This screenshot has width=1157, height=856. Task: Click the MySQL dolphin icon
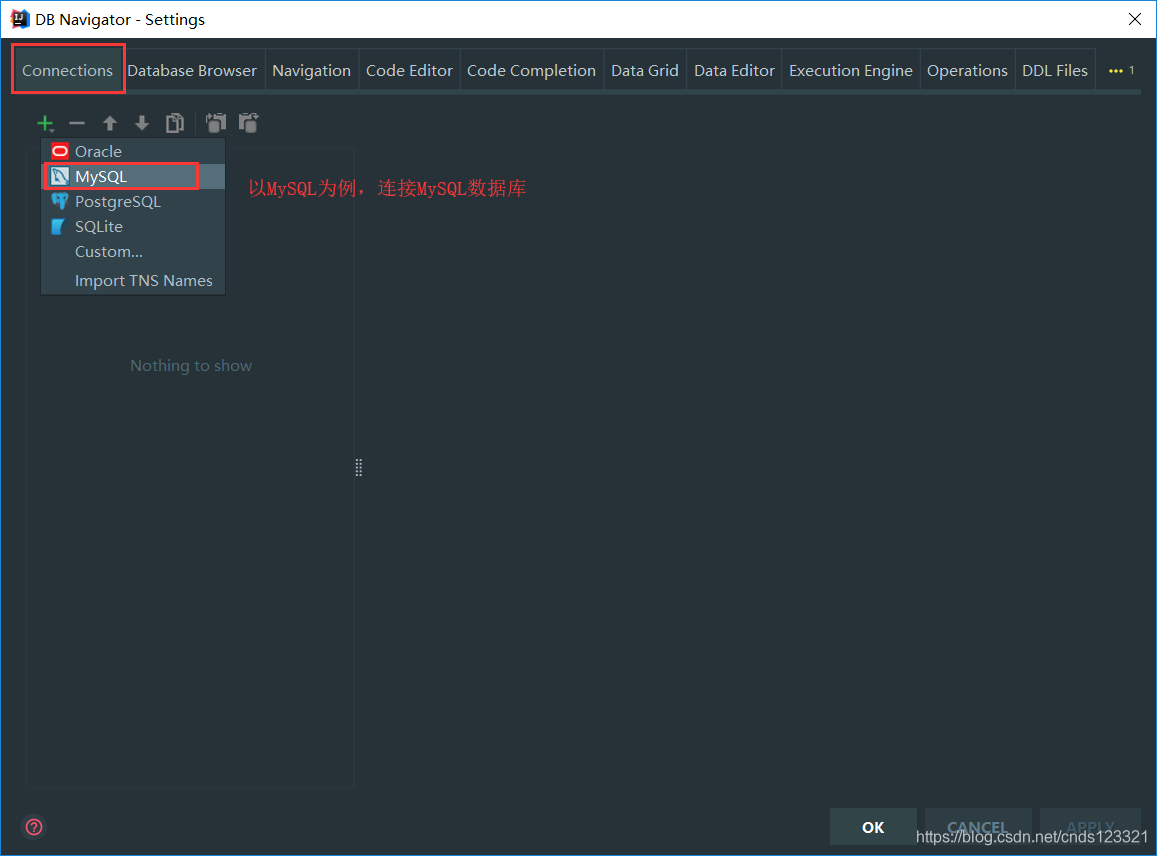point(60,176)
